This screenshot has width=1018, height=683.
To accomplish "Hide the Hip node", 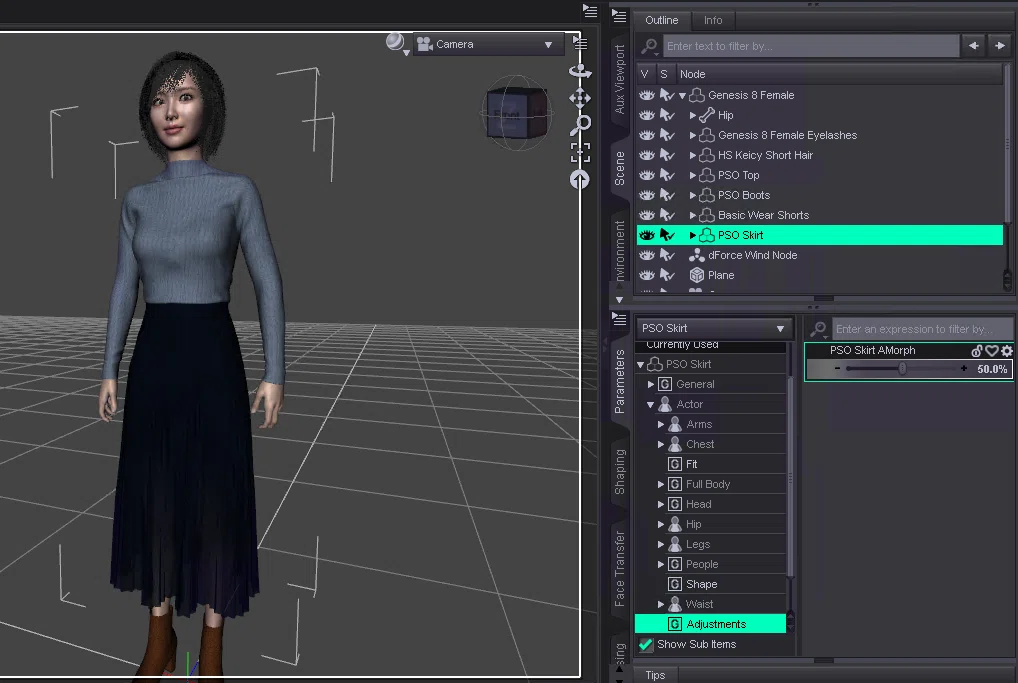I will [647, 115].
